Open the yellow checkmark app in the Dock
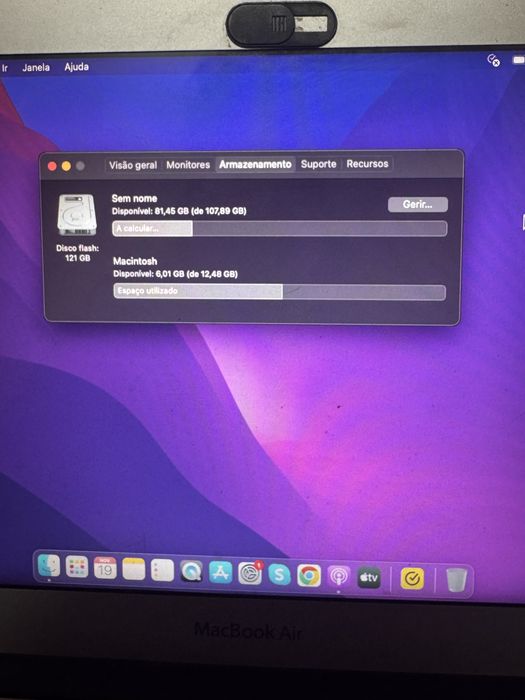The width and height of the screenshot is (525, 700). [x=412, y=579]
